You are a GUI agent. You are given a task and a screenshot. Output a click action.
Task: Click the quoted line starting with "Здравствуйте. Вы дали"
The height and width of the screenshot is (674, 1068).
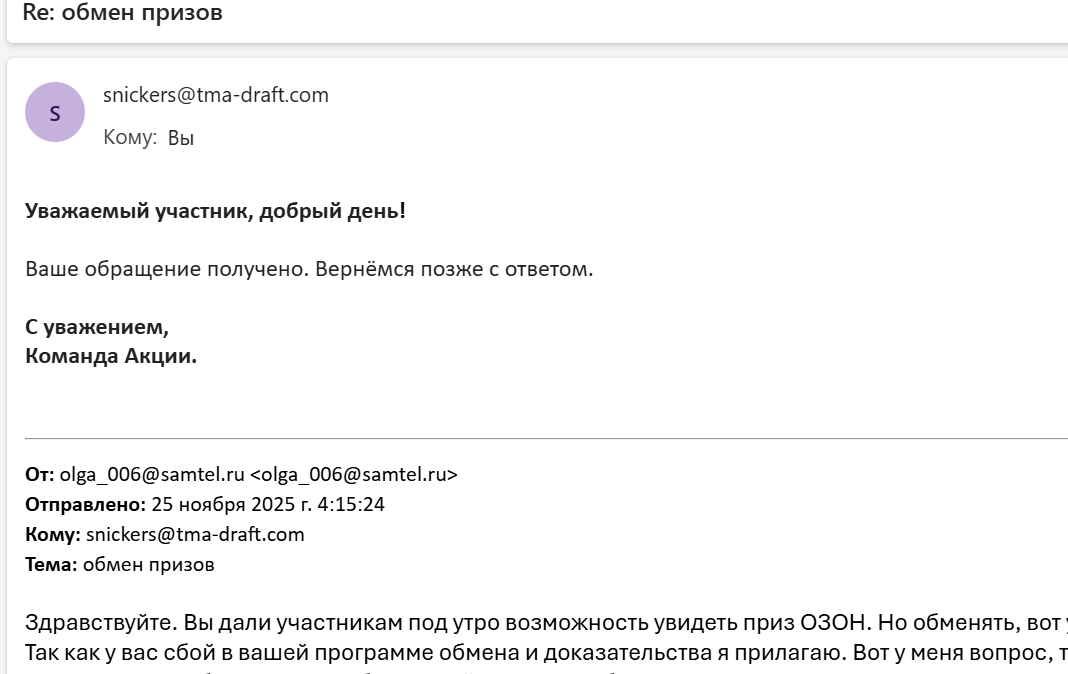tap(400, 623)
